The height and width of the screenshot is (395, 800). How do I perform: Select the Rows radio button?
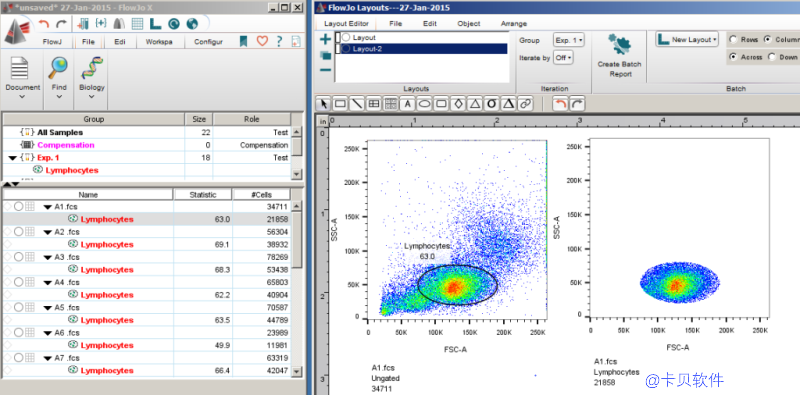click(733, 39)
